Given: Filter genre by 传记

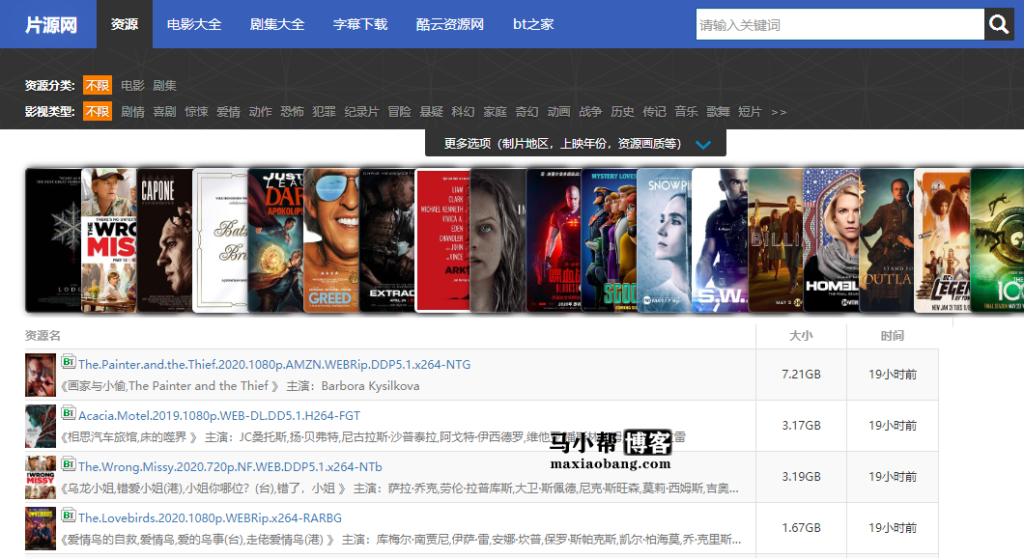Looking at the screenshot, I should (x=654, y=112).
